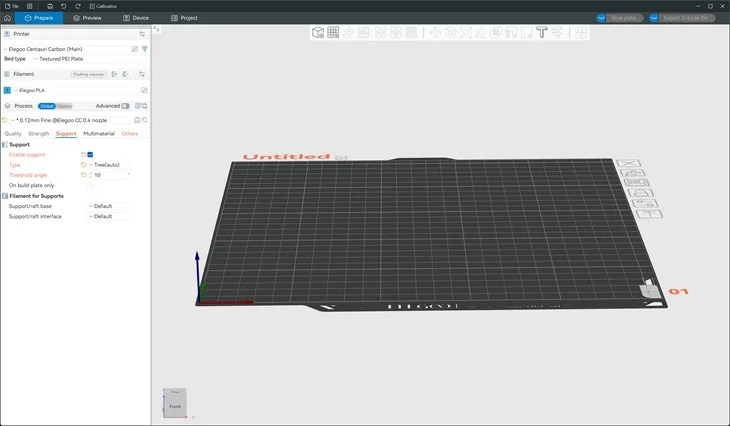Open filament section settings icon
The image size is (730, 426).
coord(142,74)
